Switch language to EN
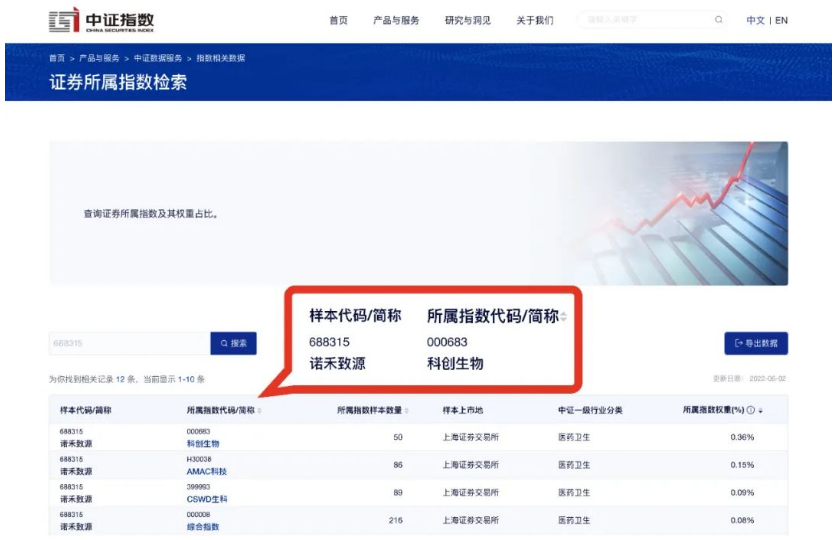The height and width of the screenshot is (540, 834). pyautogui.click(x=781, y=20)
